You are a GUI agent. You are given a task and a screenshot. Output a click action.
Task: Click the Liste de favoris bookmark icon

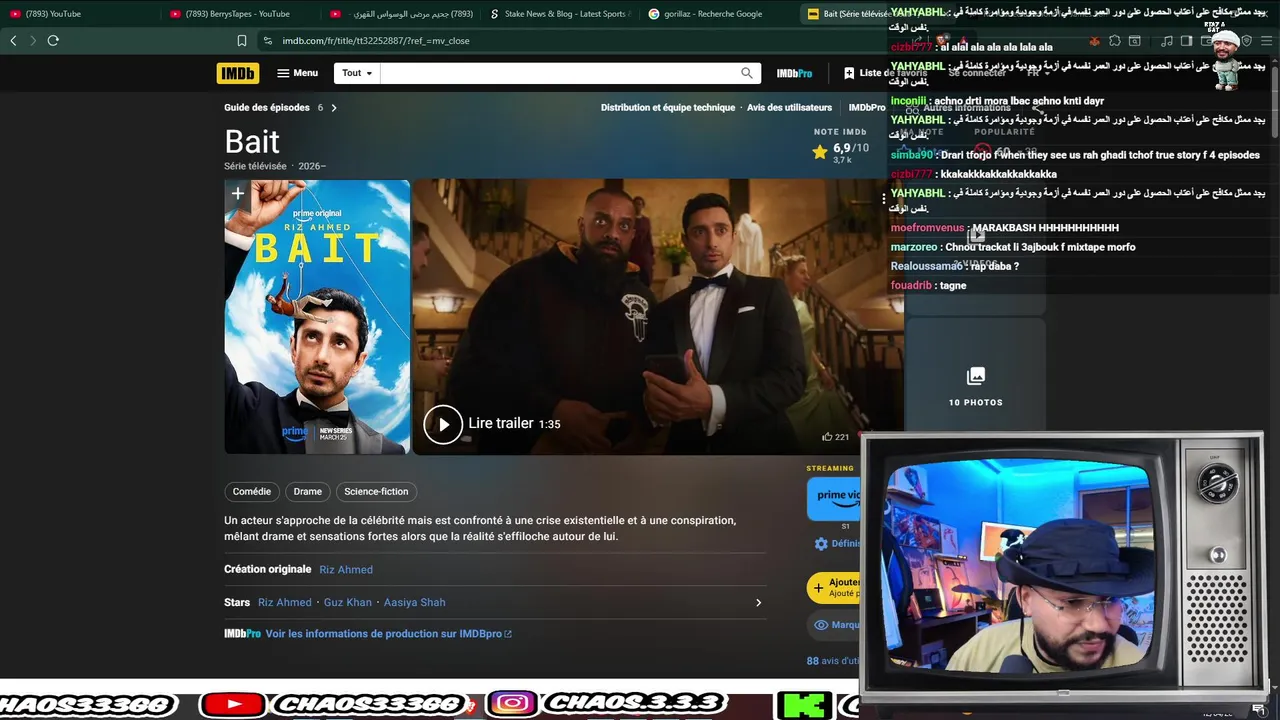pyautogui.click(x=849, y=73)
